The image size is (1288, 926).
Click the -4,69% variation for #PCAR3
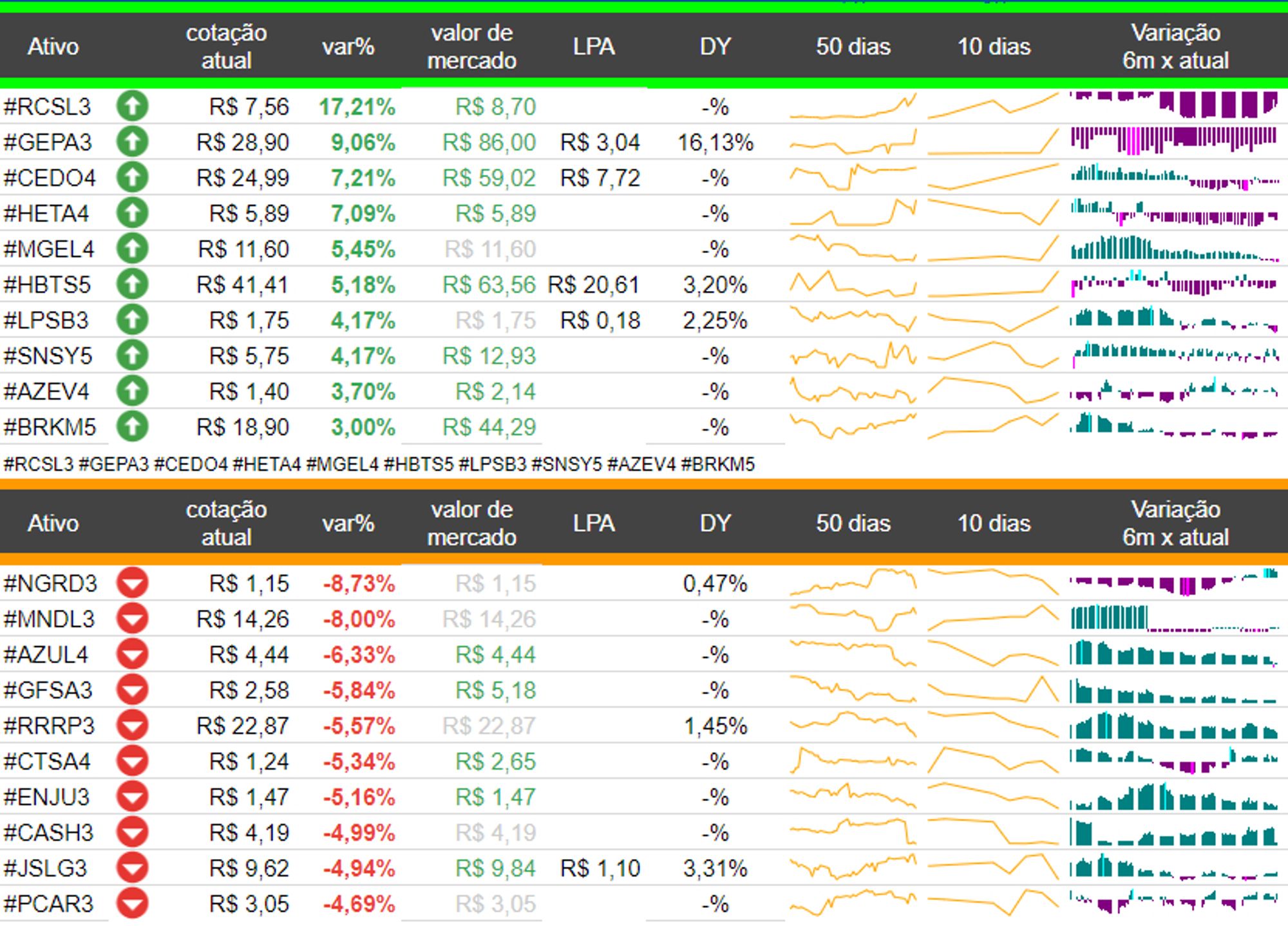(359, 904)
